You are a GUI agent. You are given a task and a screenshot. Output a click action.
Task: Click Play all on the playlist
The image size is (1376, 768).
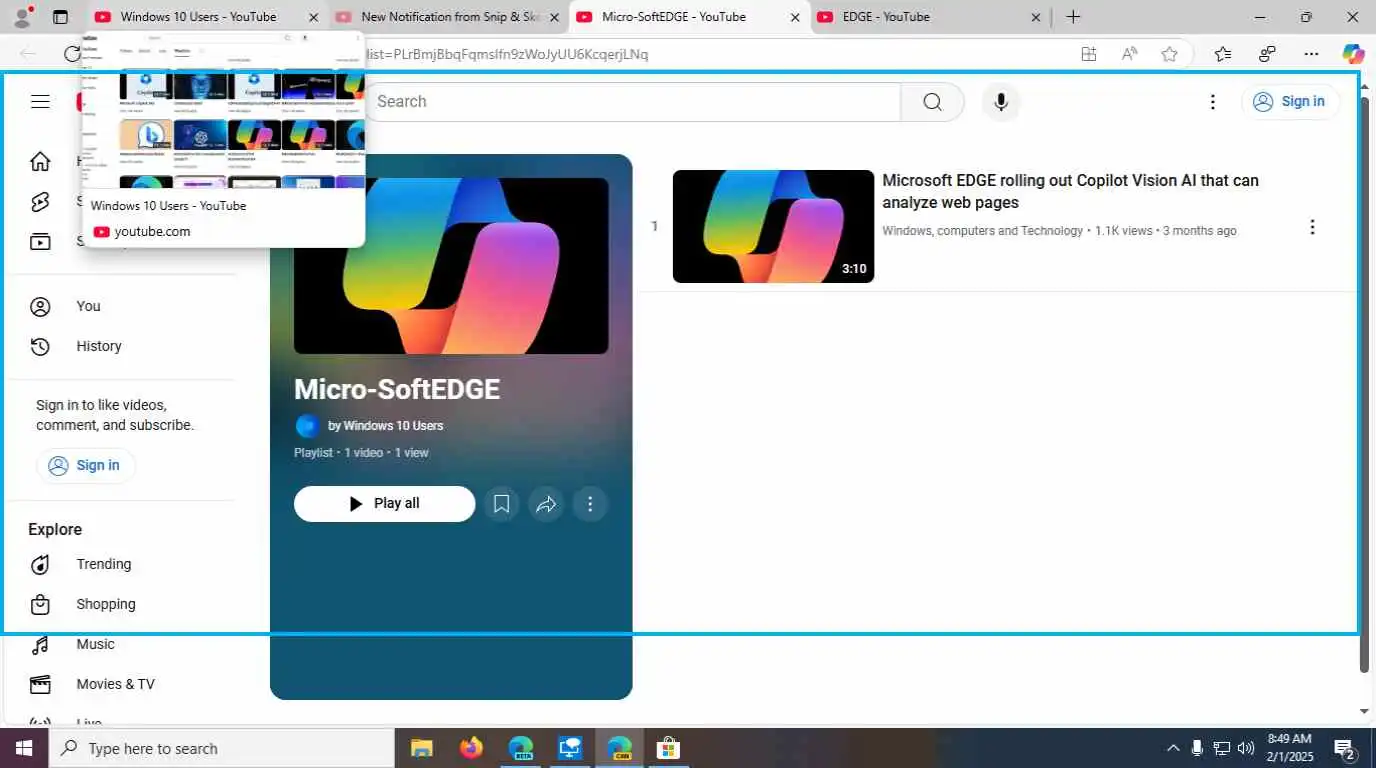[384, 504]
